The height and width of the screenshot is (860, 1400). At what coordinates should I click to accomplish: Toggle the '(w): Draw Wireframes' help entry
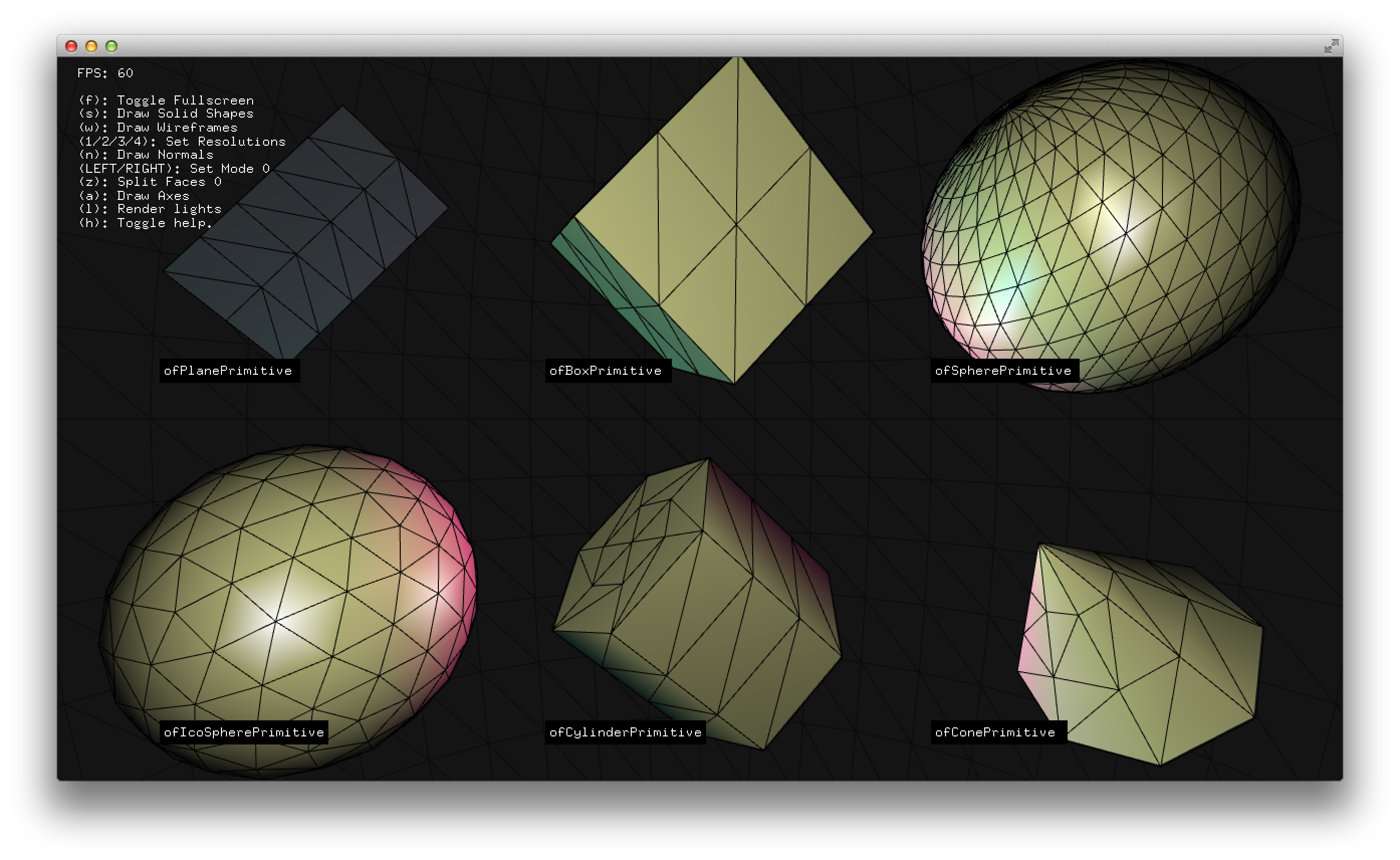(159, 128)
